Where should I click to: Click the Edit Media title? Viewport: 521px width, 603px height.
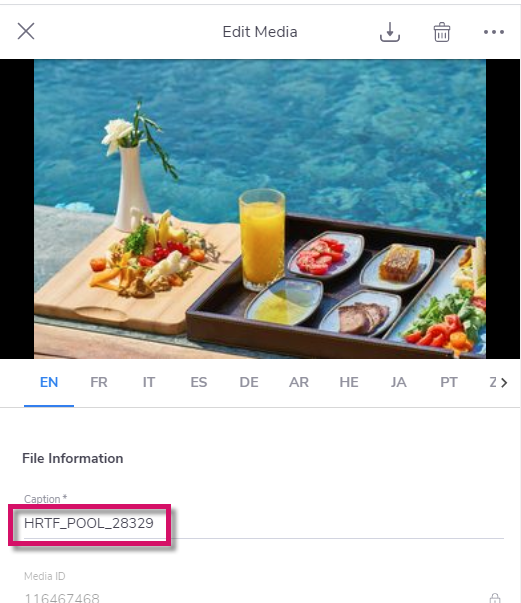click(x=260, y=32)
